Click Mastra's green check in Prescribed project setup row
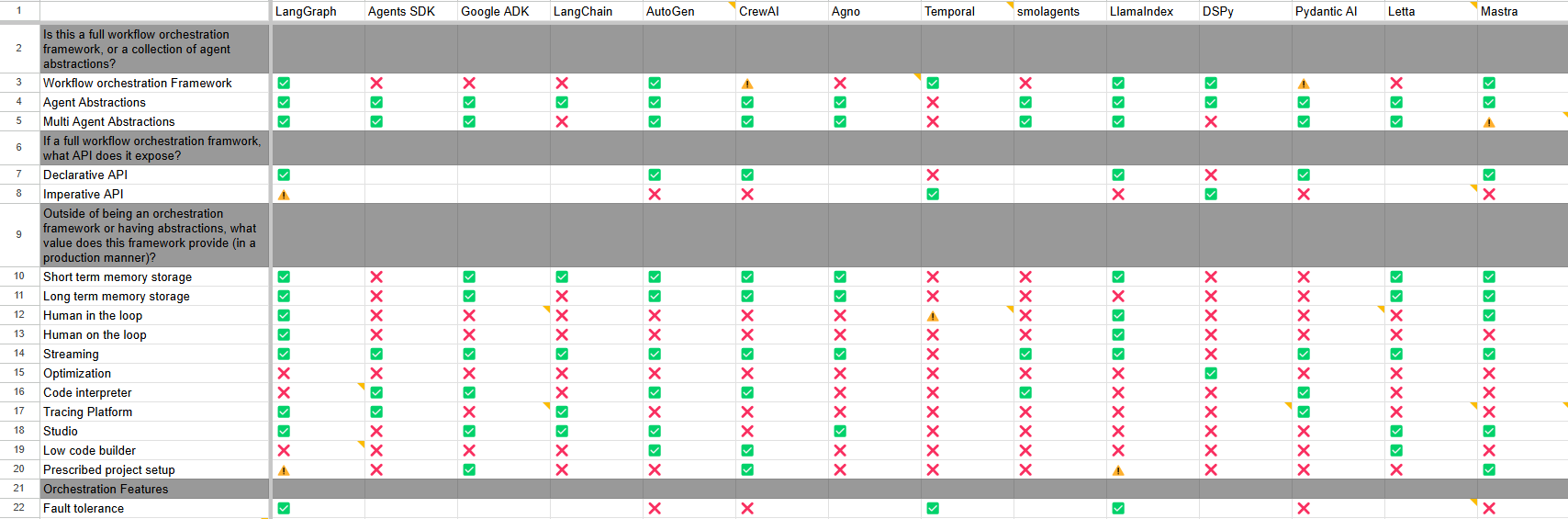This screenshot has width=1568, height=519. point(1489,469)
